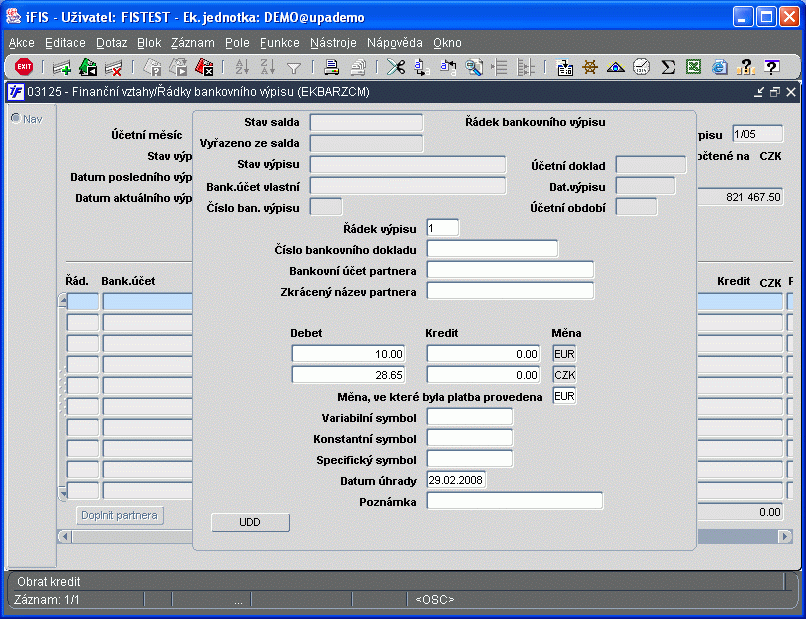The height and width of the screenshot is (619, 806).
Task: Open the Editace menu
Action: coord(65,43)
